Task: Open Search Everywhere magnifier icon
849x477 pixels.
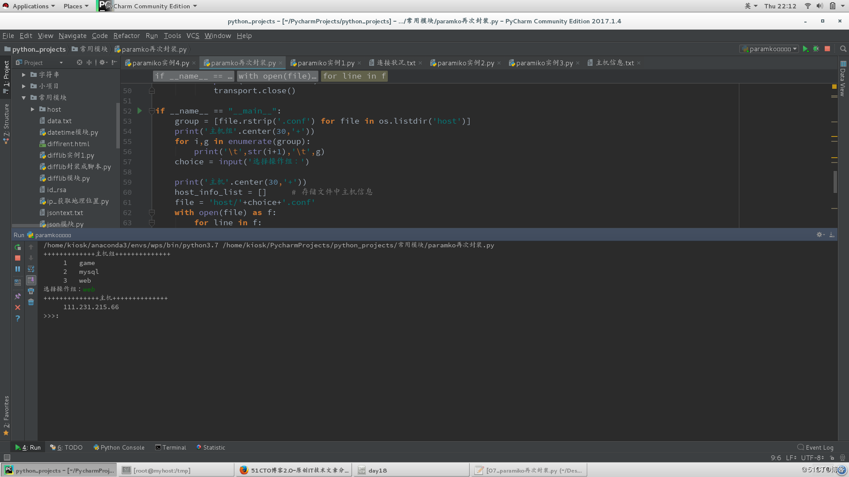Action: [843, 49]
